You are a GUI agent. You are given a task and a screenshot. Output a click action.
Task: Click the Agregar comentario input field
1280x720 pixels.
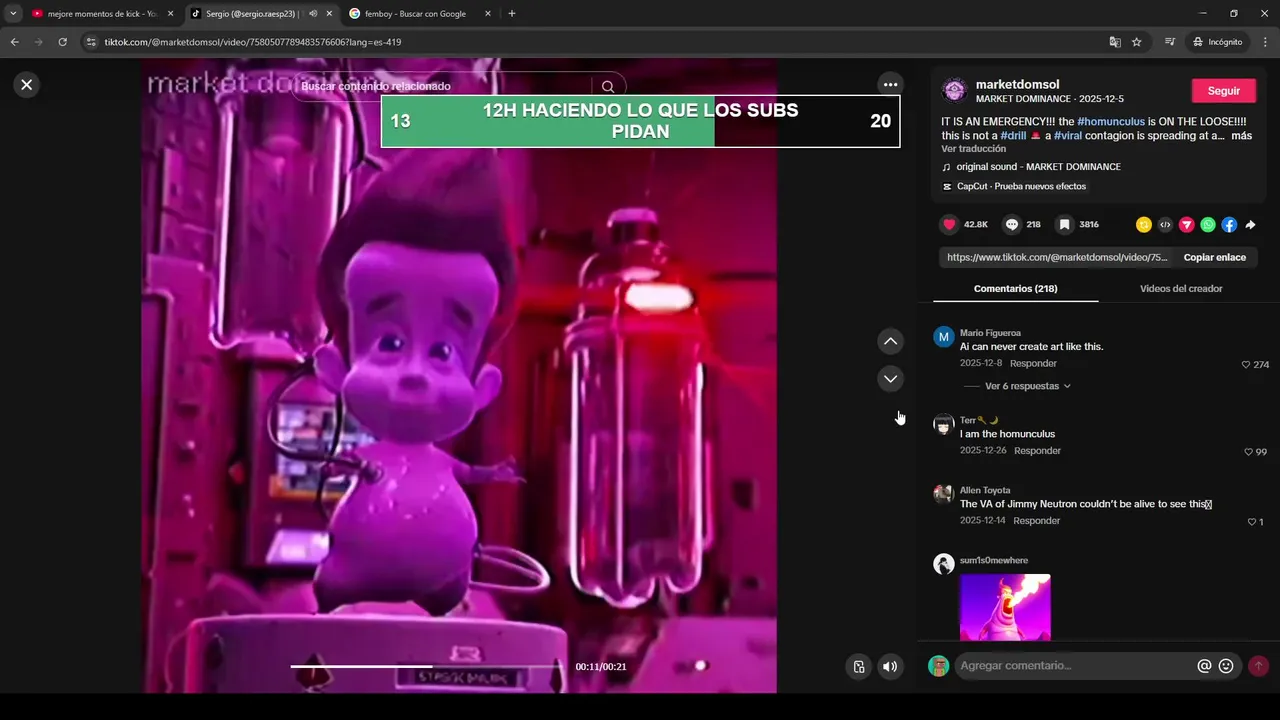coord(1074,666)
